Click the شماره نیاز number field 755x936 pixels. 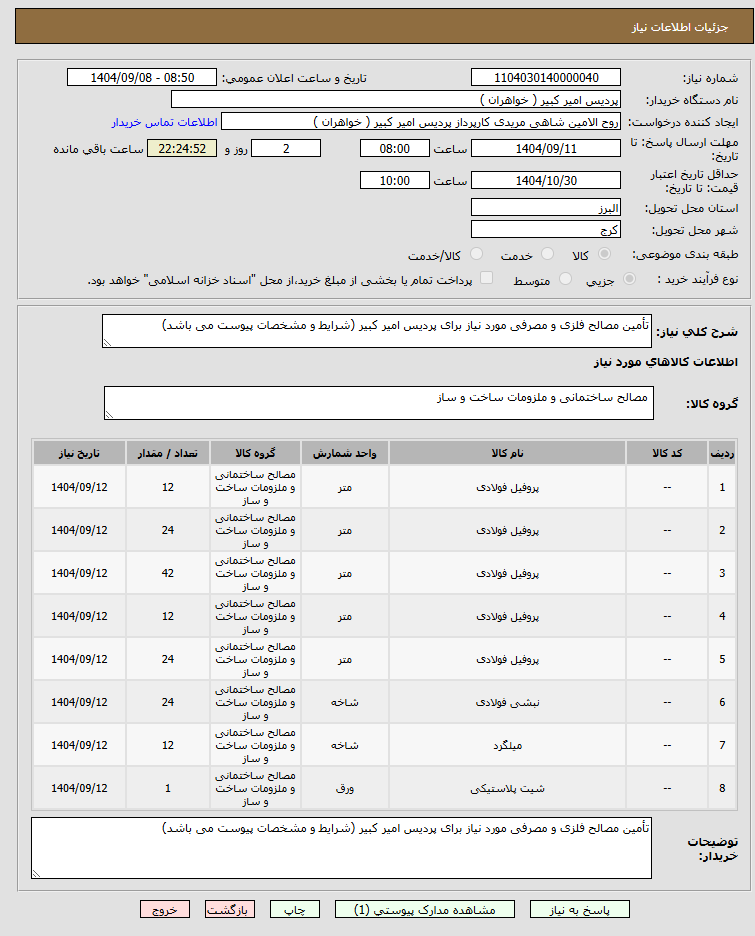pyautogui.click(x=546, y=78)
